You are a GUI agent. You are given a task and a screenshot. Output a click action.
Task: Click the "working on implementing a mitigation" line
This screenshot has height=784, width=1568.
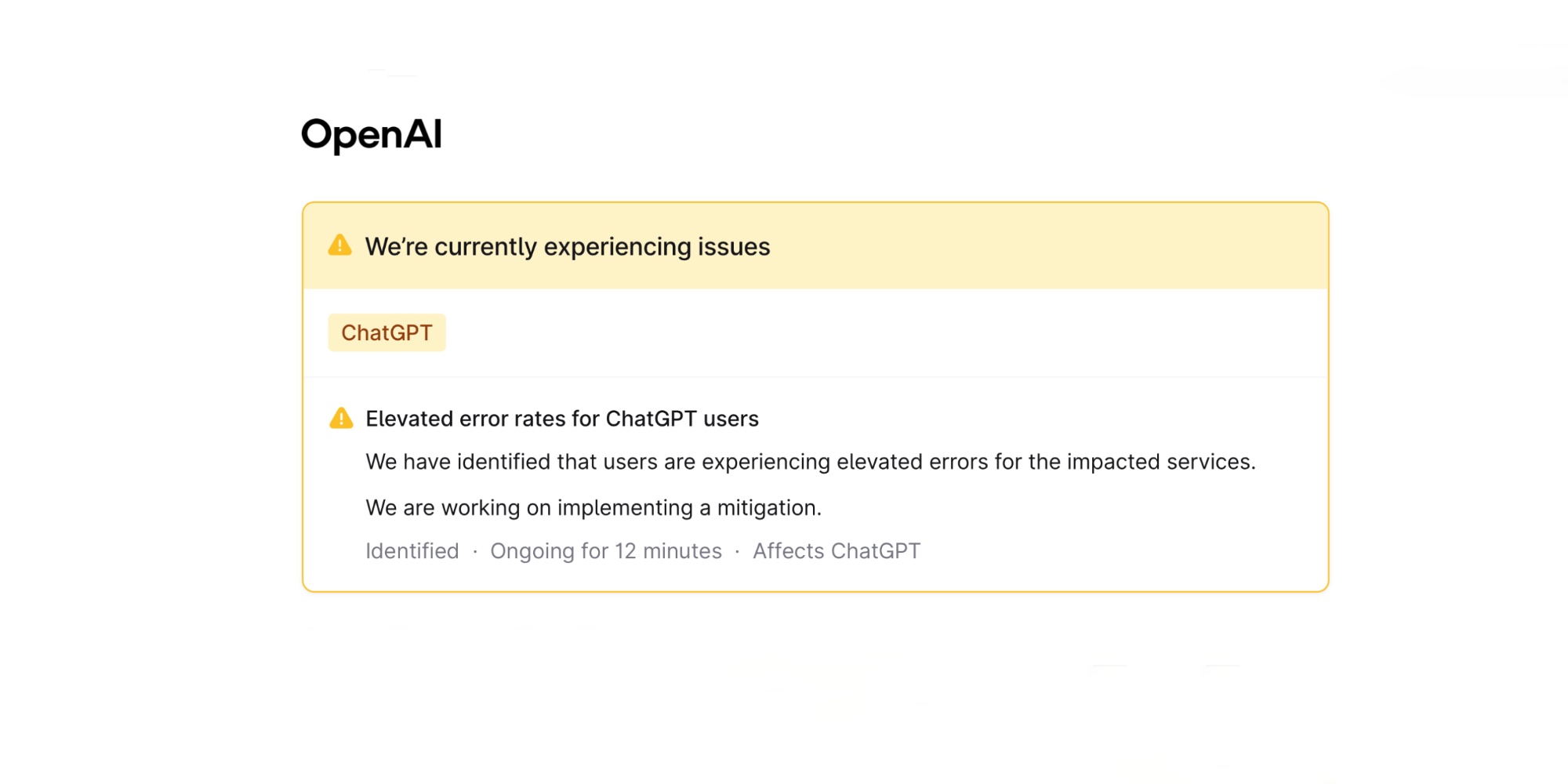click(593, 508)
